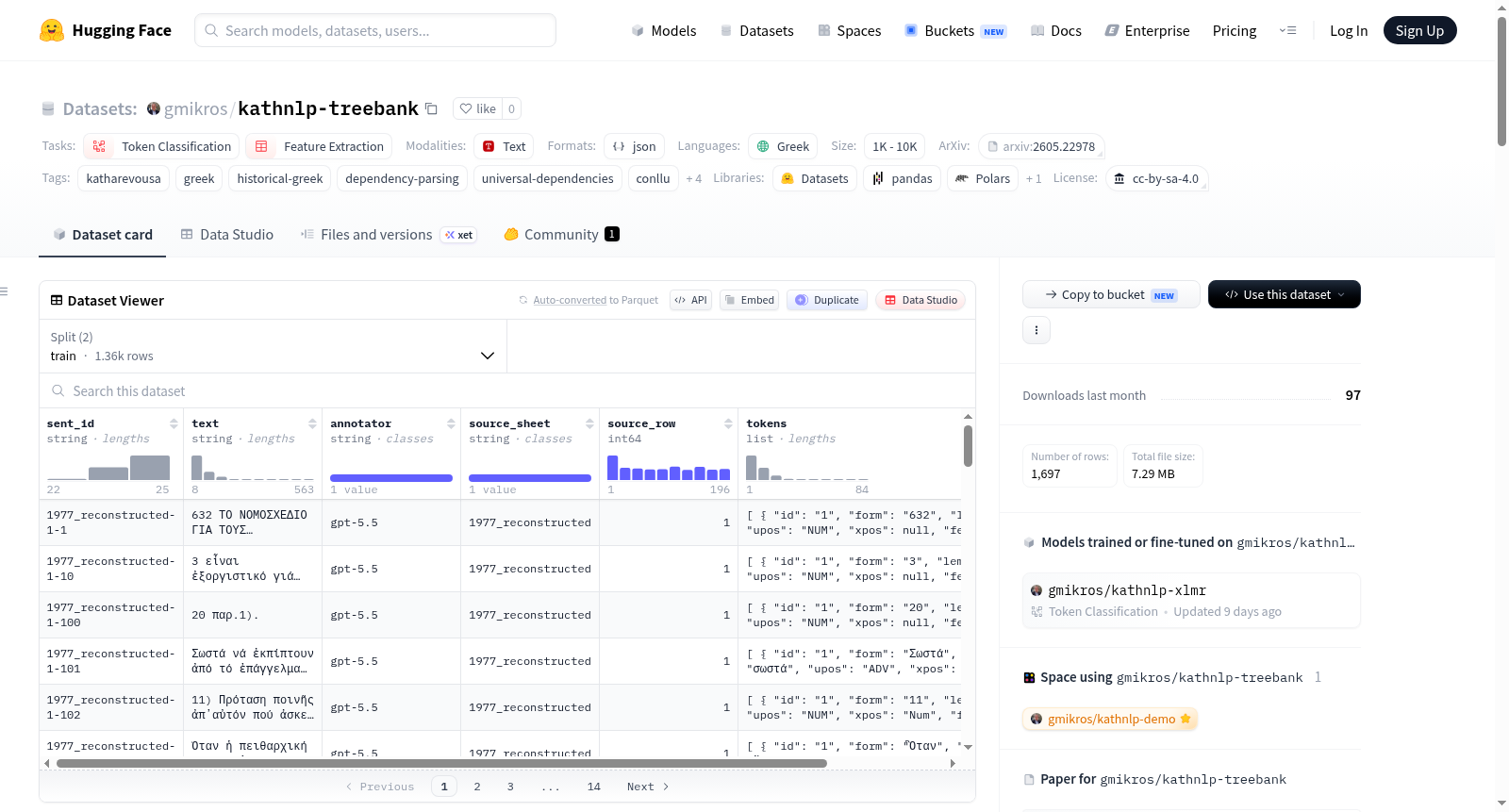Sort the source_sheet column
Screen dimensions: 1509x812
(589, 423)
